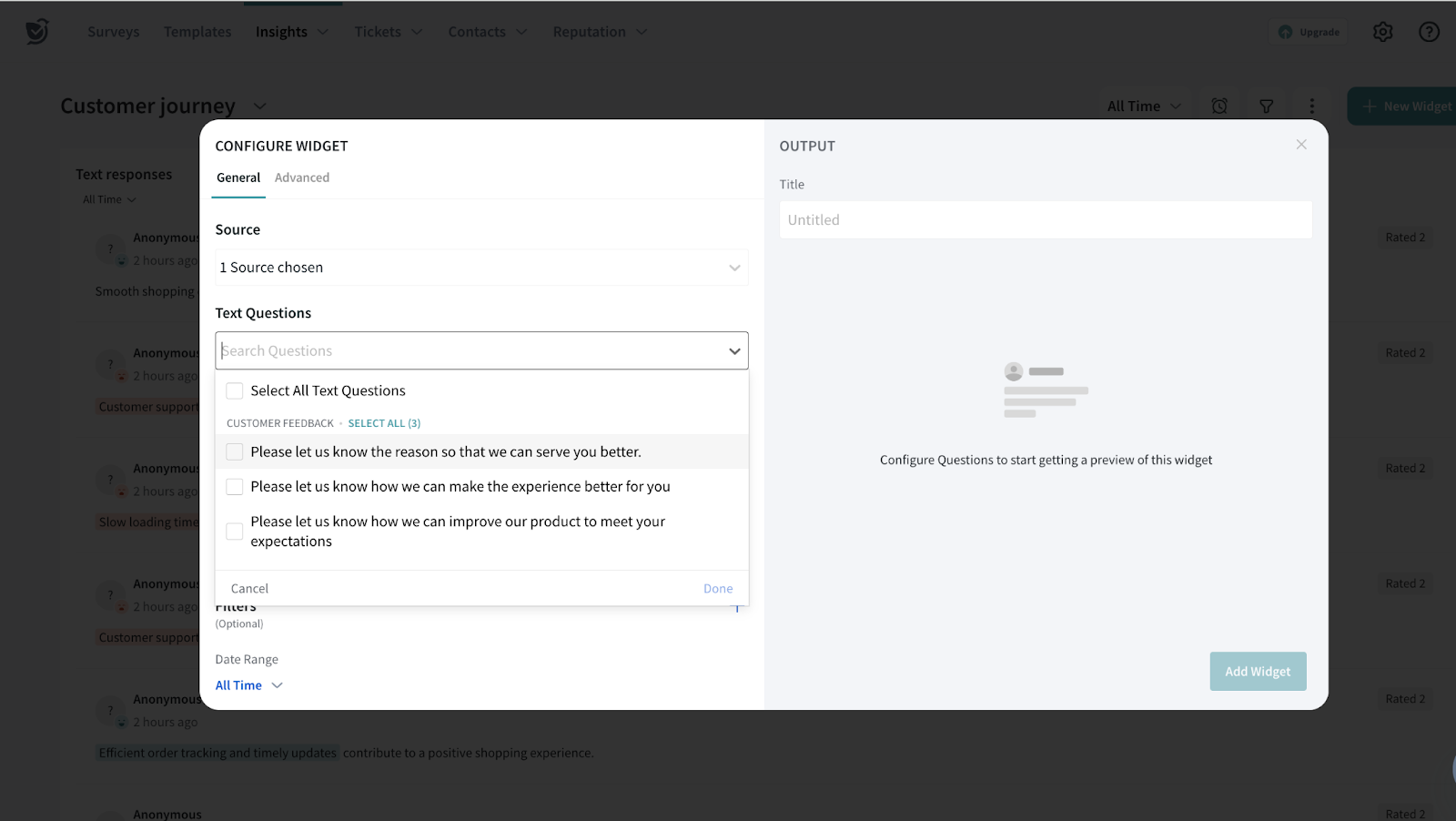1456x821 pixels.
Task: Tick the 'reason so that we can serve you better' question
Action: coord(235,451)
